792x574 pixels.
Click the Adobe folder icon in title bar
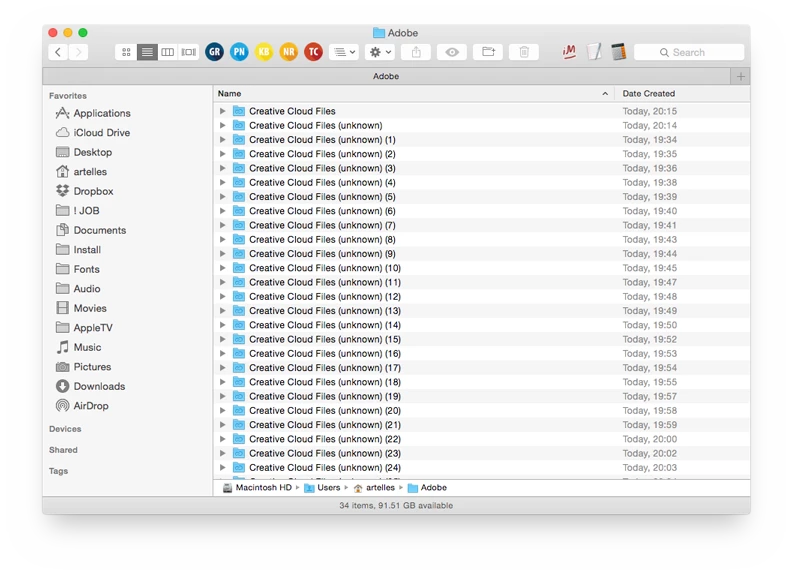(x=379, y=33)
